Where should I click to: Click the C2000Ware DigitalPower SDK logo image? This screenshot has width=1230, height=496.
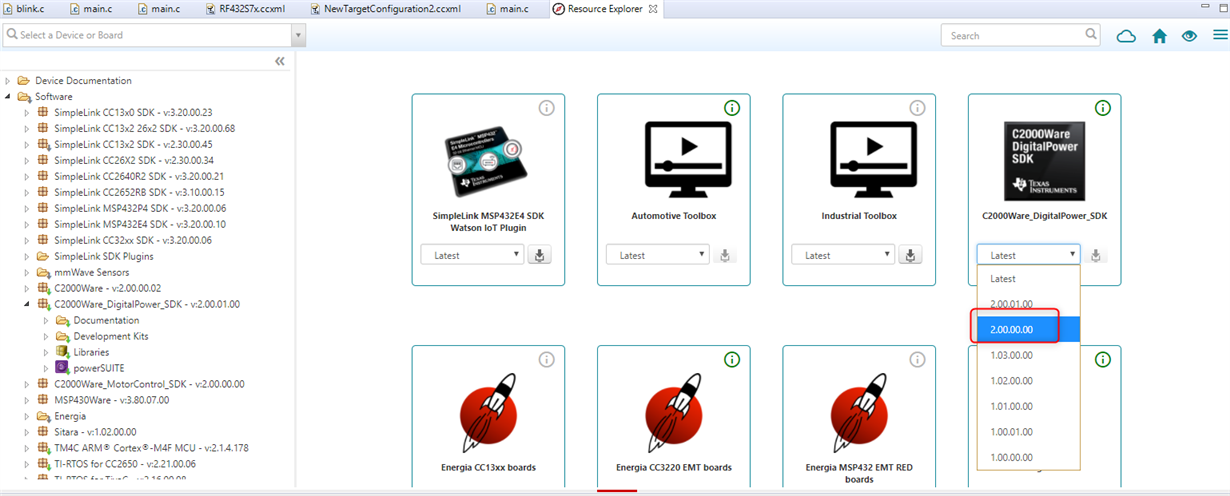(1044, 161)
